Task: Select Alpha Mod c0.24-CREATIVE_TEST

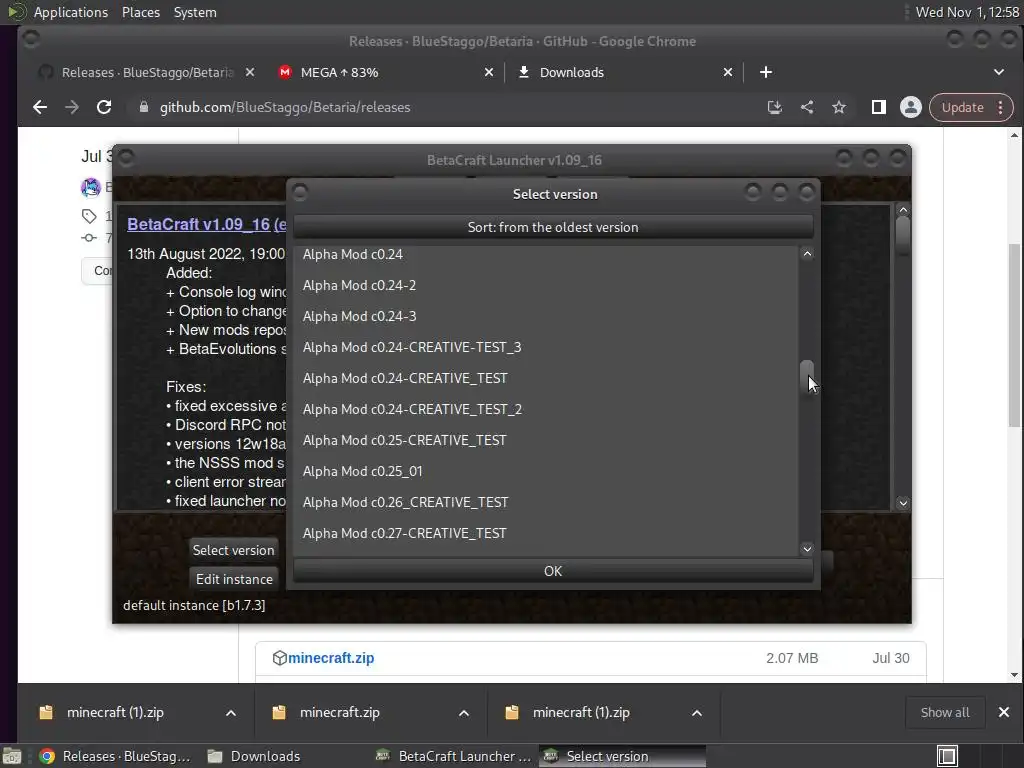Action: (x=545, y=378)
